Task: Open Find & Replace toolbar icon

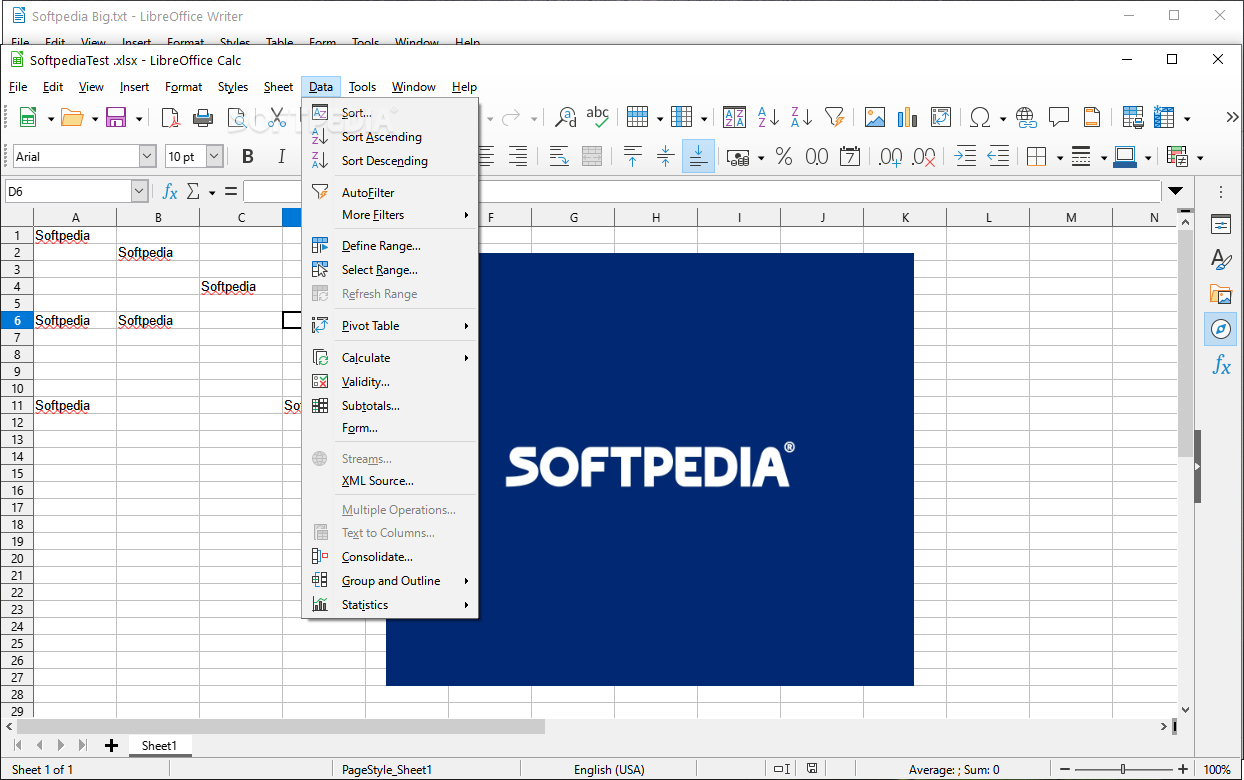Action: [566, 118]
